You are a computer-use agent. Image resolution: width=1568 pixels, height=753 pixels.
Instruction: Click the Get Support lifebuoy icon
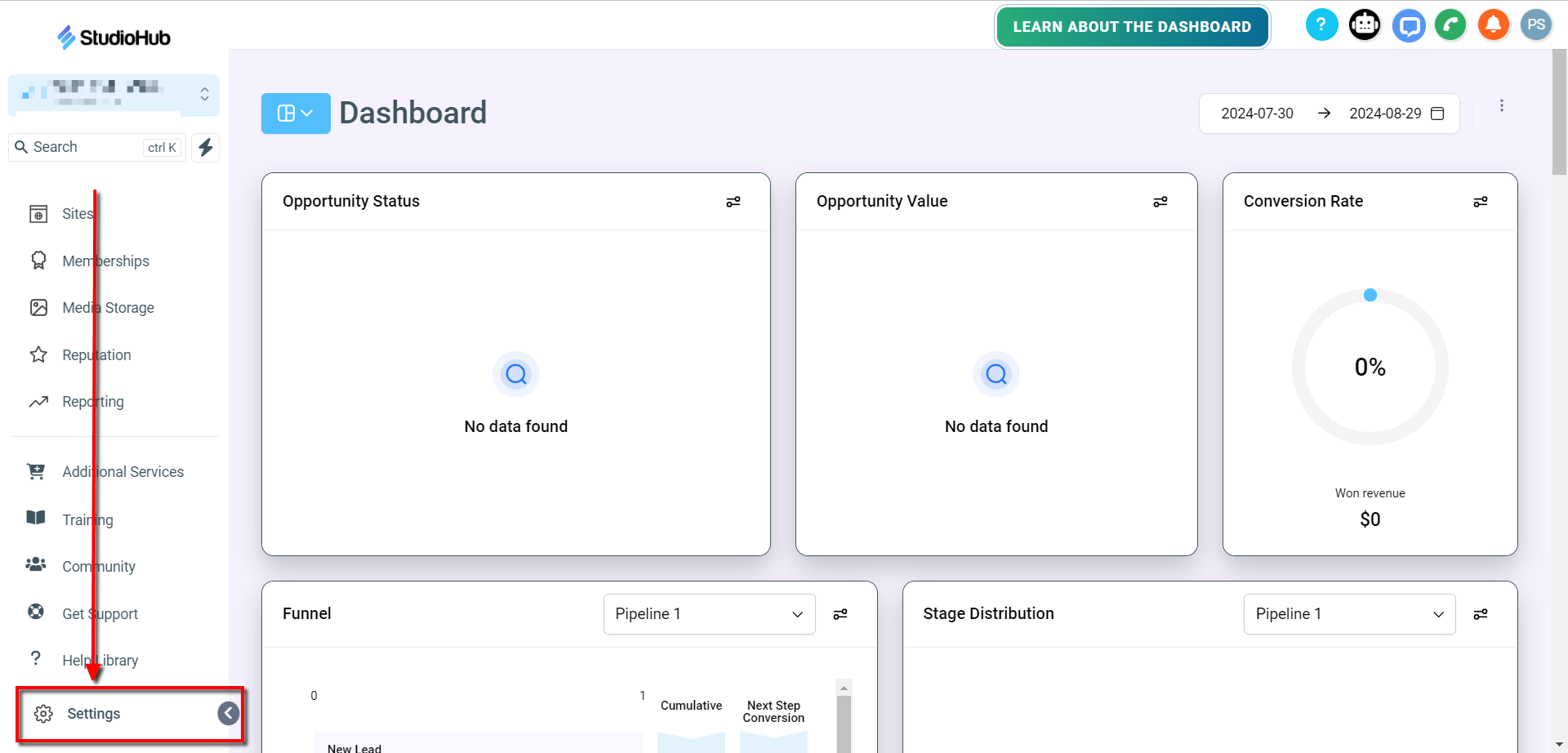(x=36, y=612)
